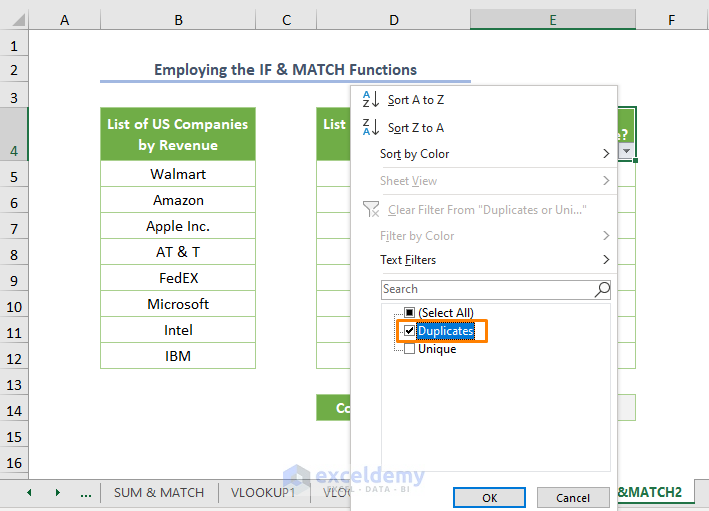The height and width of the screenshot is (511, 709).
Task: Click the magnifier icon in Search box
Action: tap(602, 289)
